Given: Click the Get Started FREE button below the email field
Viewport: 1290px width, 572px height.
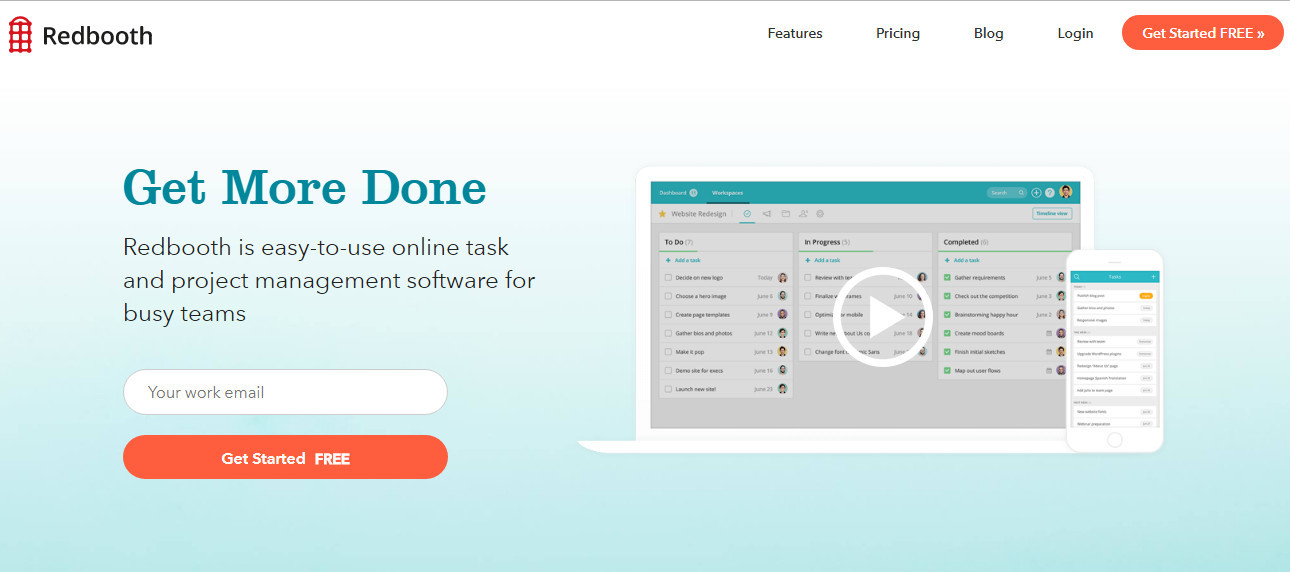Looking at the screenshot, I should 285,458.
